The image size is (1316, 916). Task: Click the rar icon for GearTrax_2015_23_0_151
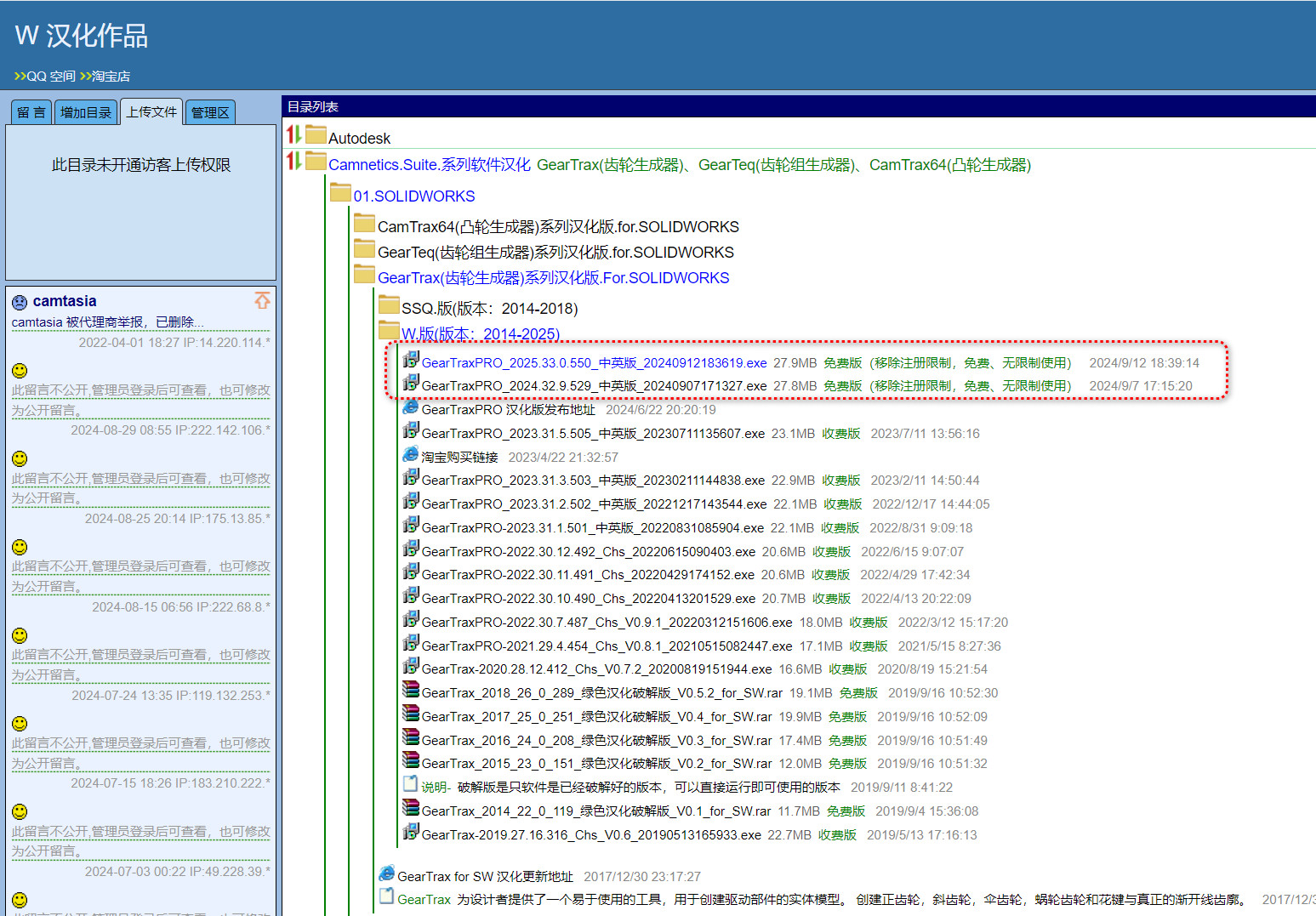click(411, 760)
